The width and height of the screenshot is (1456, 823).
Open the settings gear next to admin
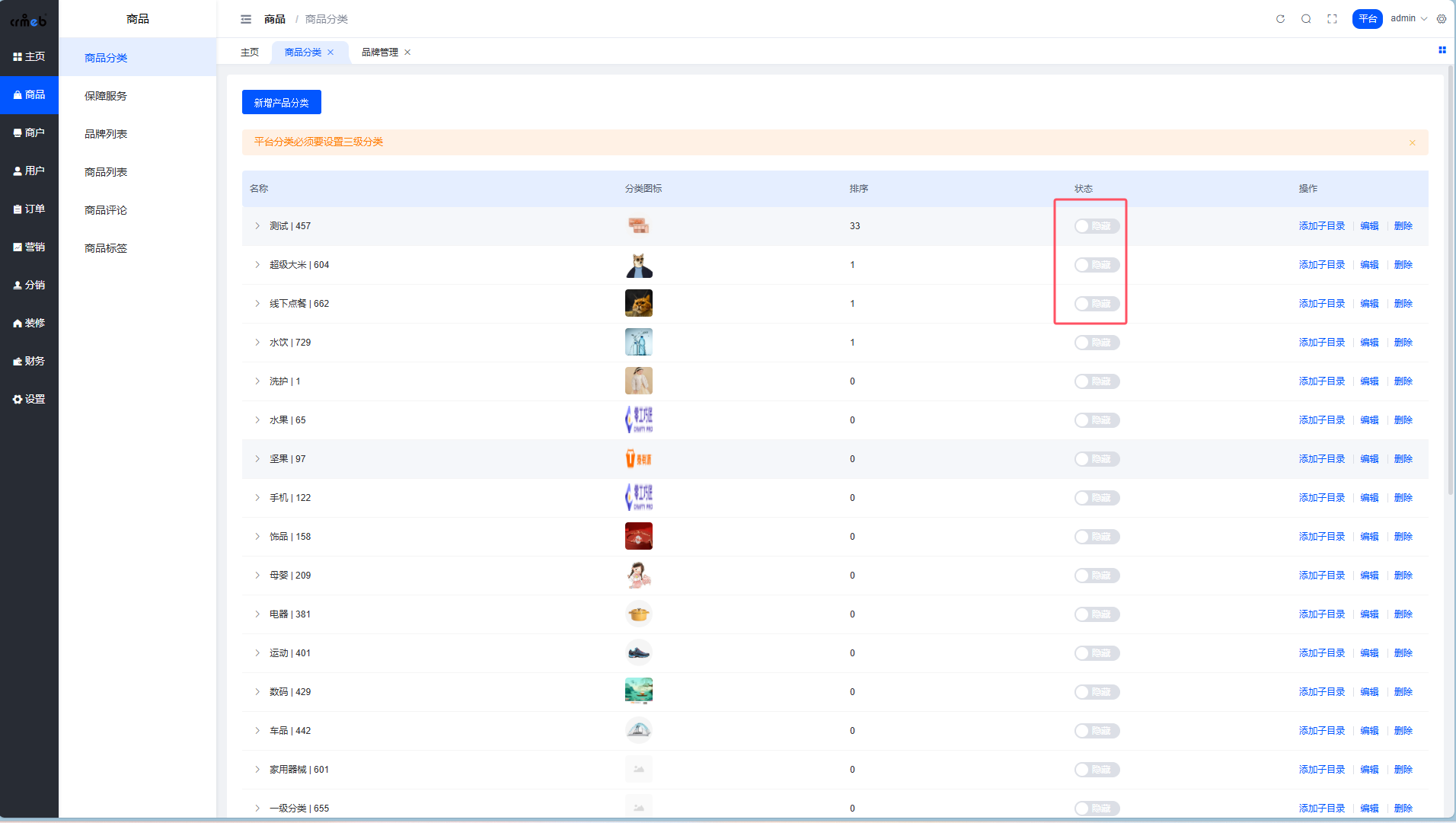pos(1442,19)
